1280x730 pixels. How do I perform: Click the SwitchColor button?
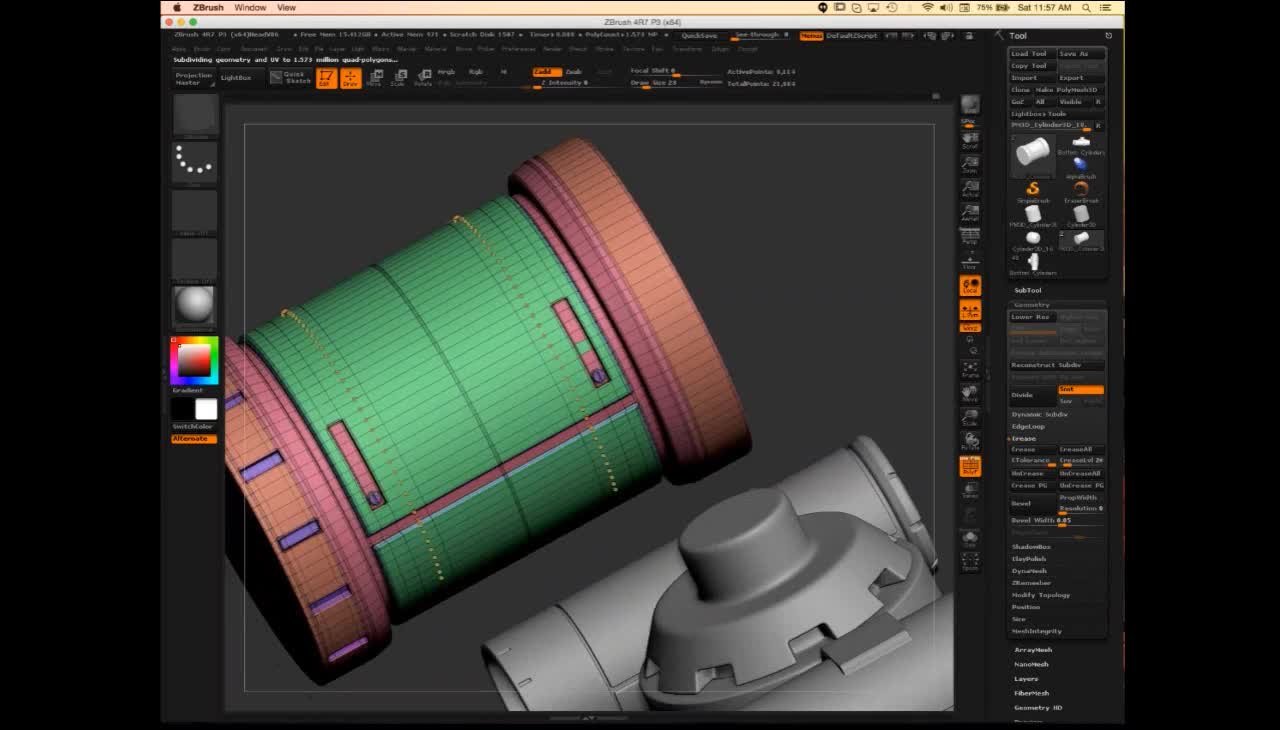tap(194, 427)
